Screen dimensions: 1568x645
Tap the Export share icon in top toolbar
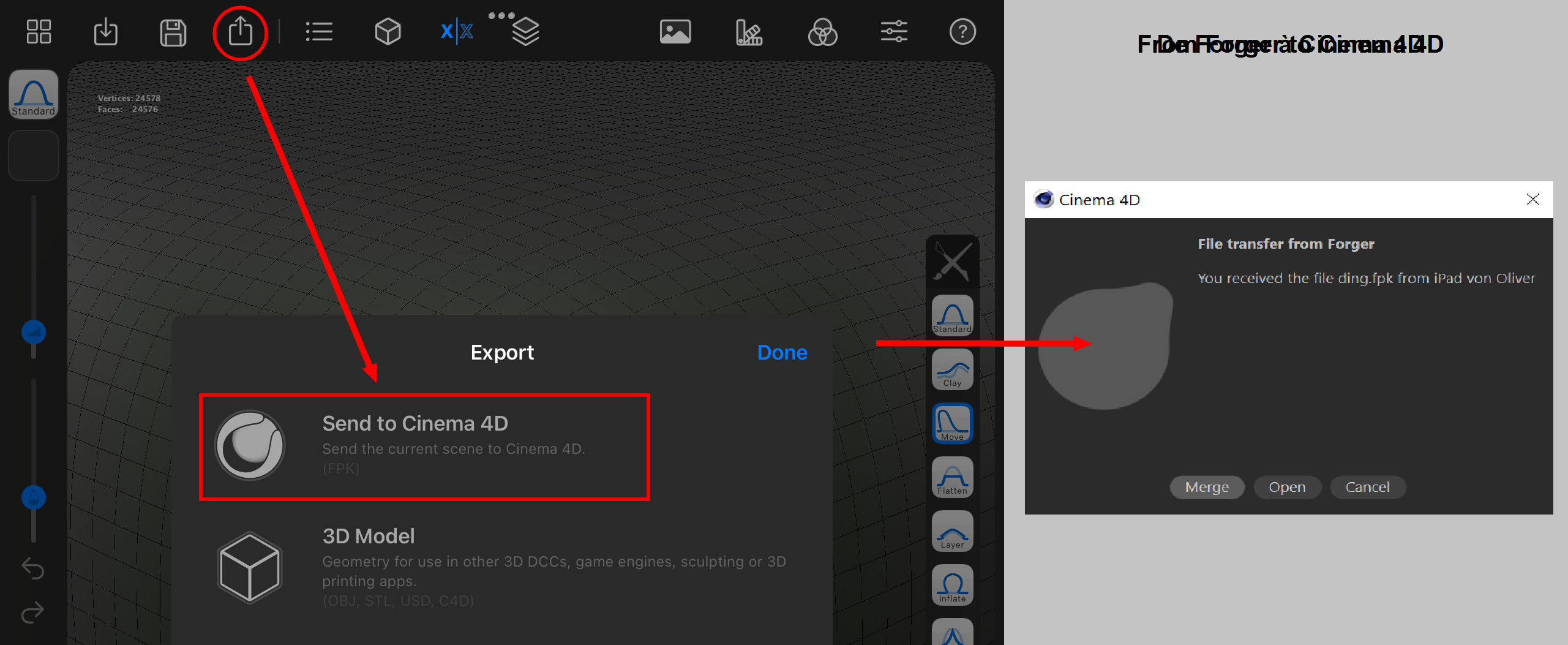point(240,32)
